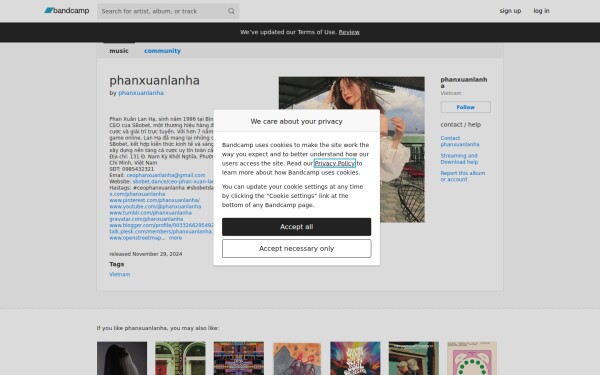Report this album or account

pos(462,176)
